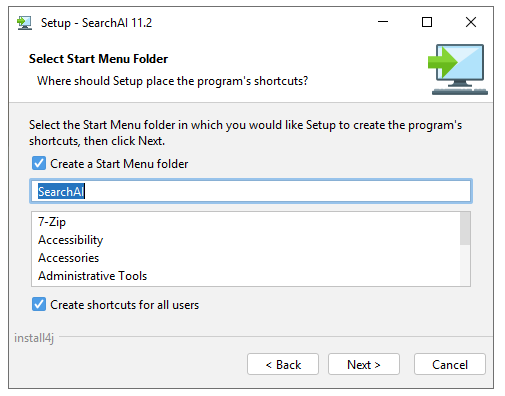Choose the Accessories folder entry
This screenshot has width=505, height=396.
tap(246, 258)
